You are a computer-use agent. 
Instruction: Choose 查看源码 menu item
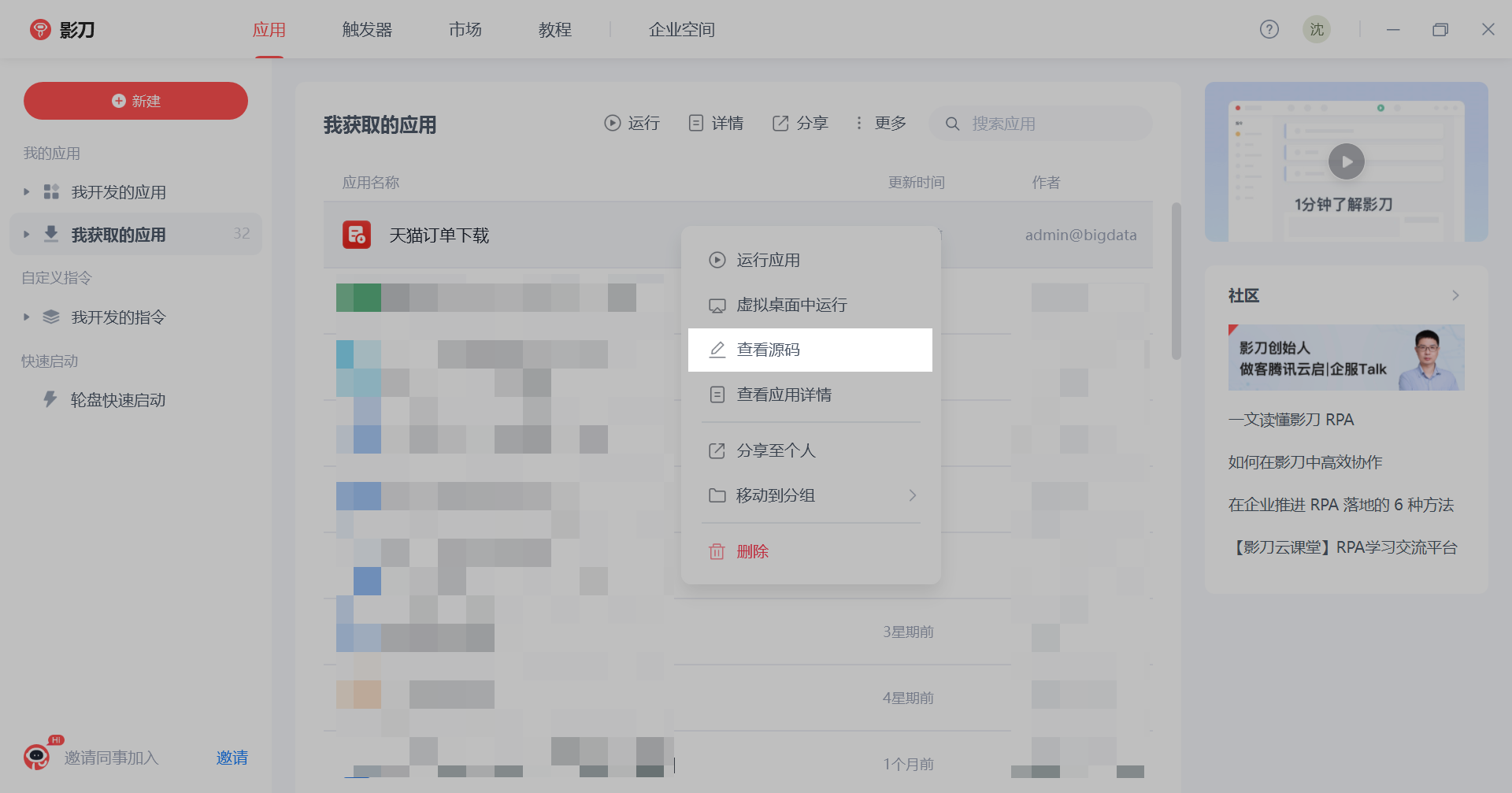(x=810, y=350)
